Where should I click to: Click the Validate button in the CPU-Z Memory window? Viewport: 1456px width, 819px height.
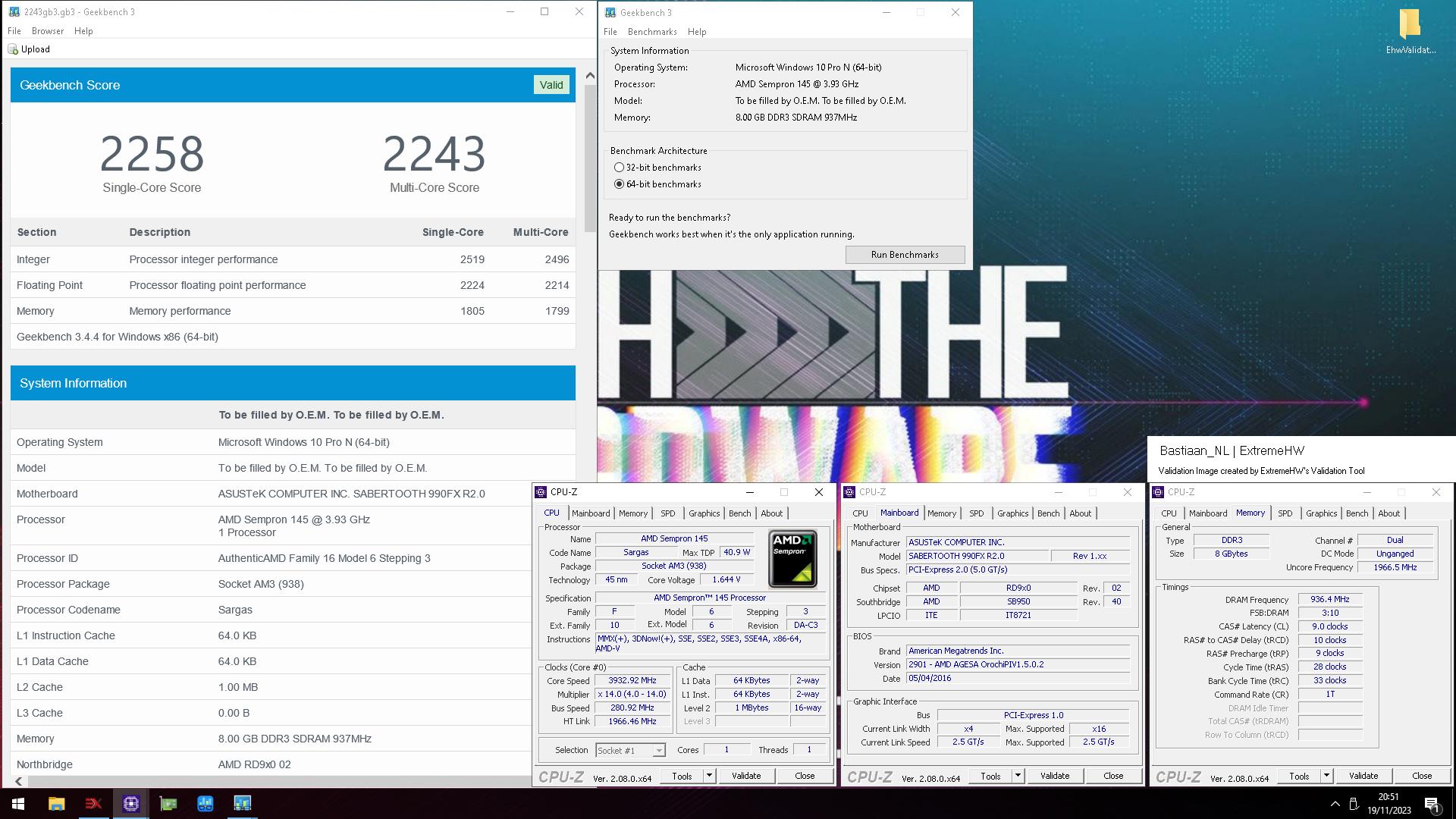1363,776
